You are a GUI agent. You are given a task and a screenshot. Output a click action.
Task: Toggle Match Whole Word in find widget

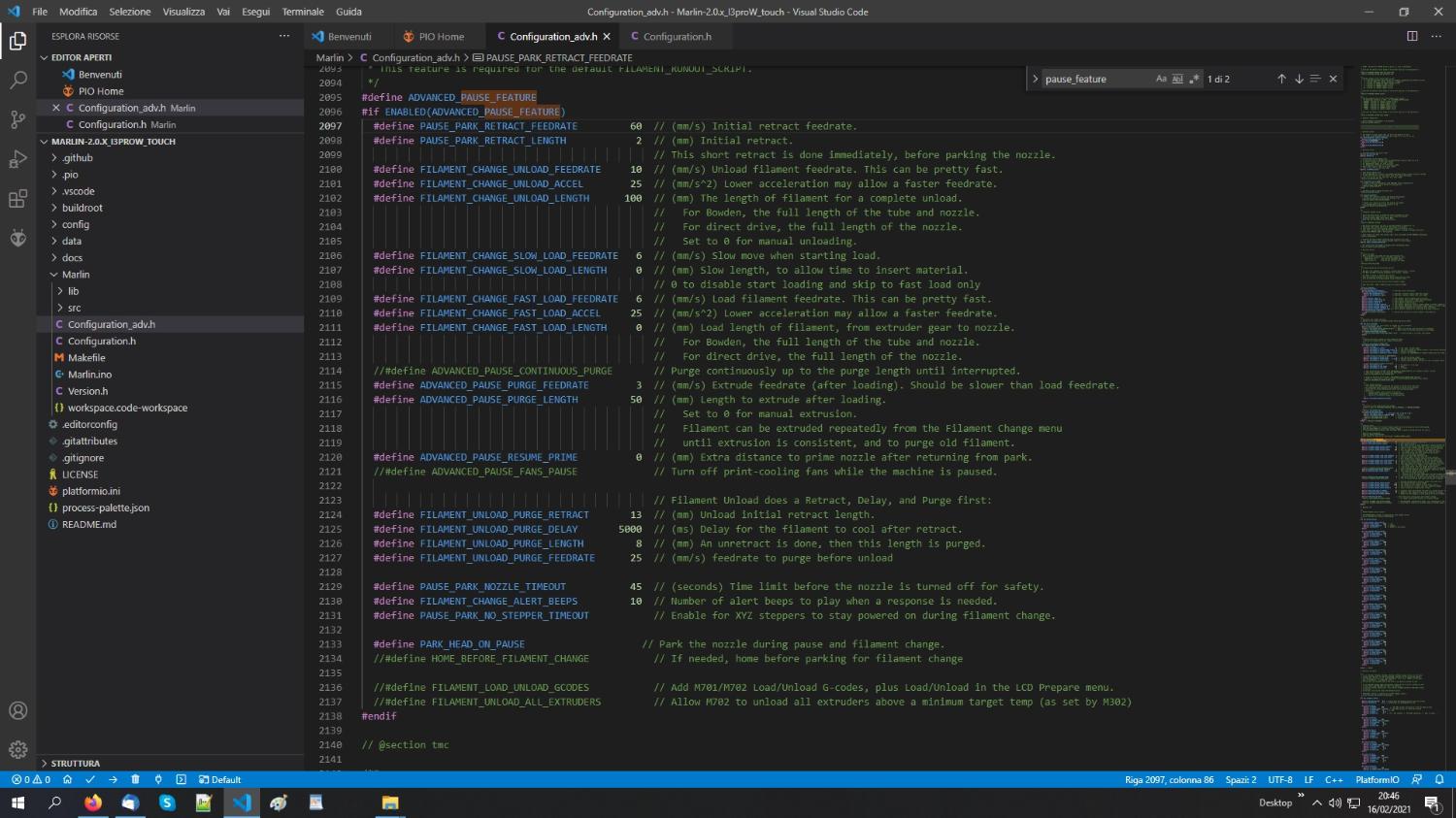1177,79
